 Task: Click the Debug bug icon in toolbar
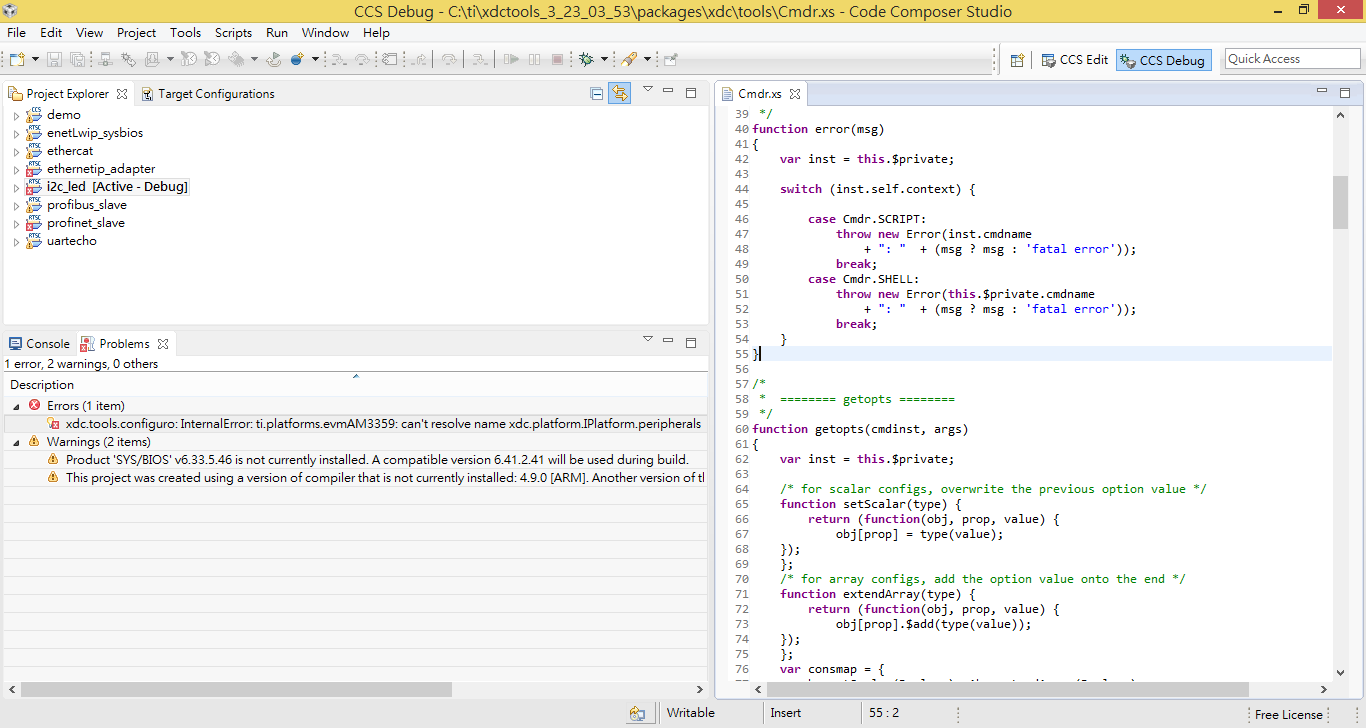[586, 60]
